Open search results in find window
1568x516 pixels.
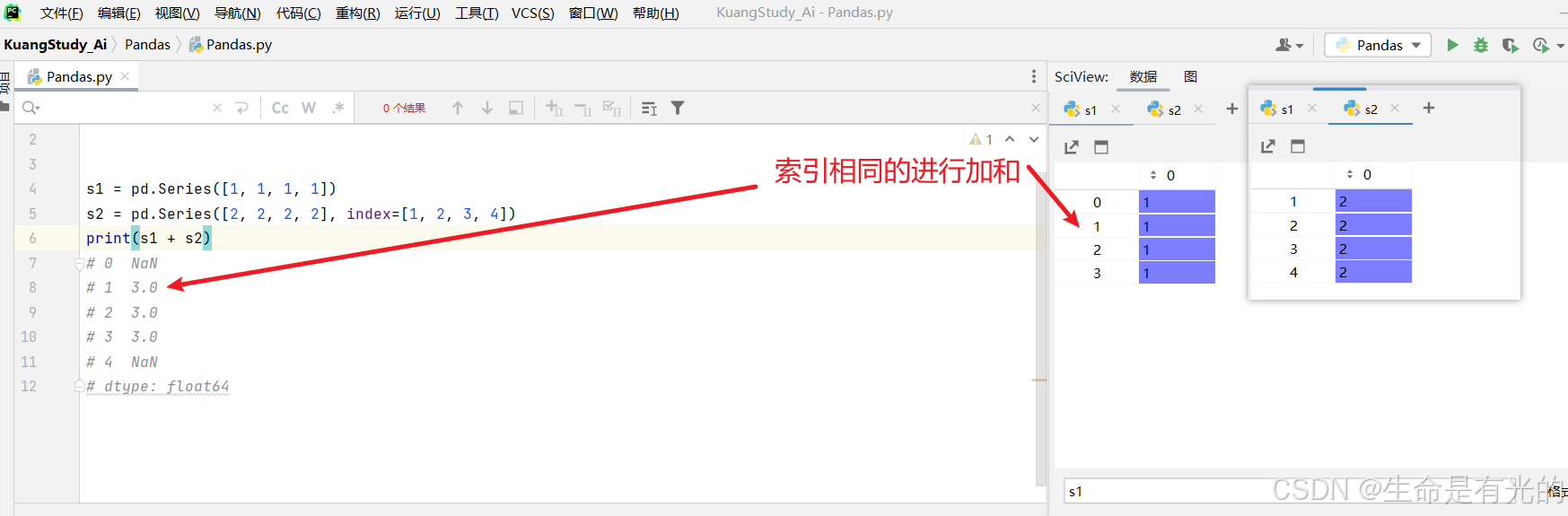[x=516, y=108]
